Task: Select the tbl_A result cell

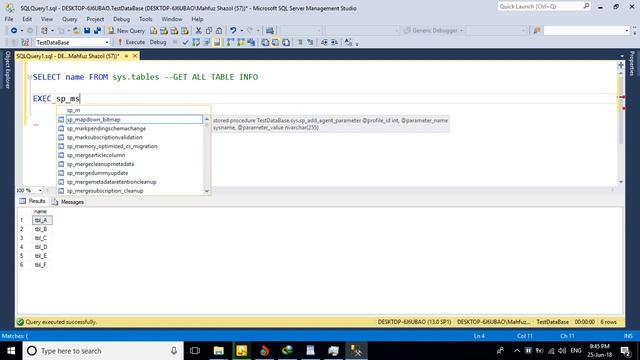Action: pyautogui.click(x=42, y=220)
